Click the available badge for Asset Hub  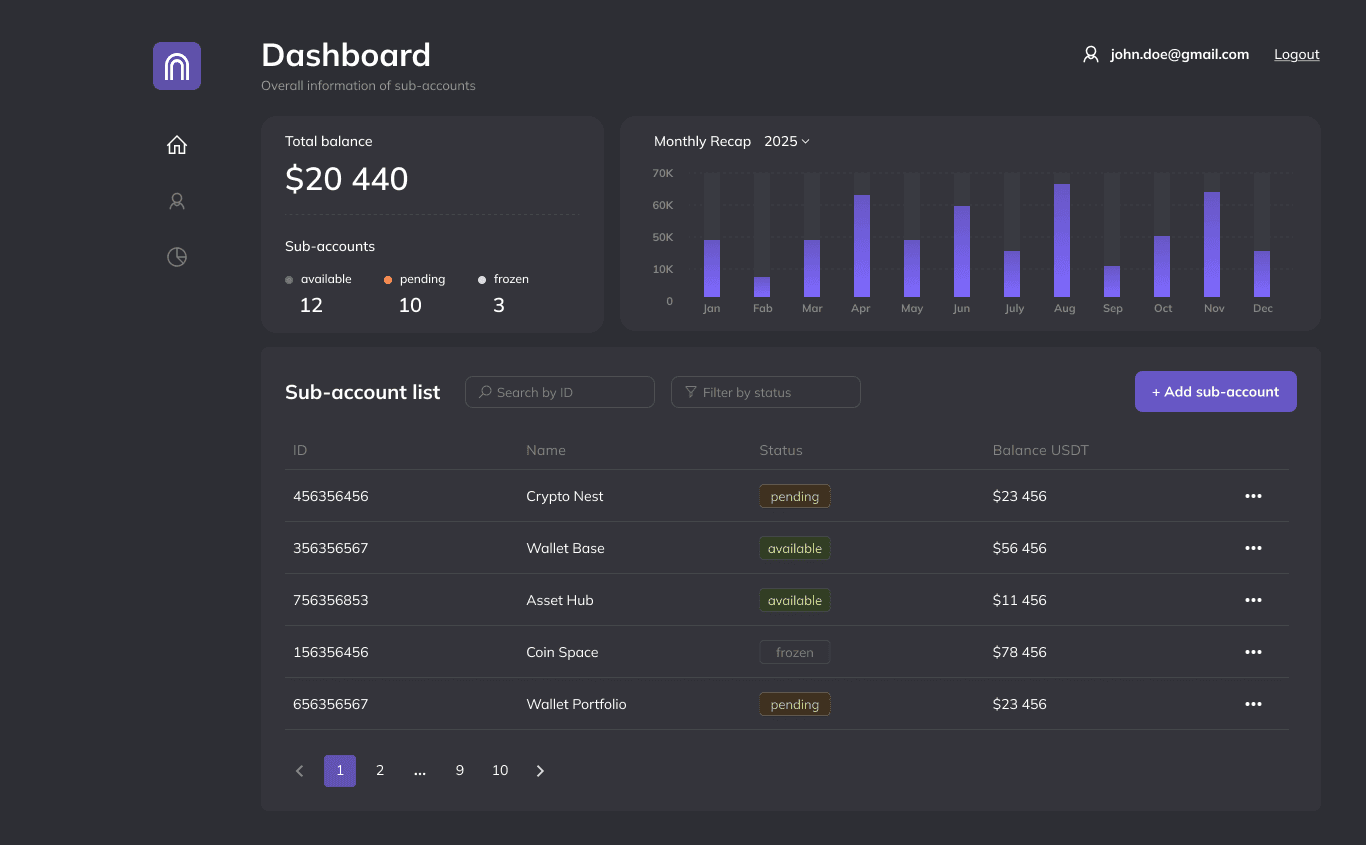[795, 600]
